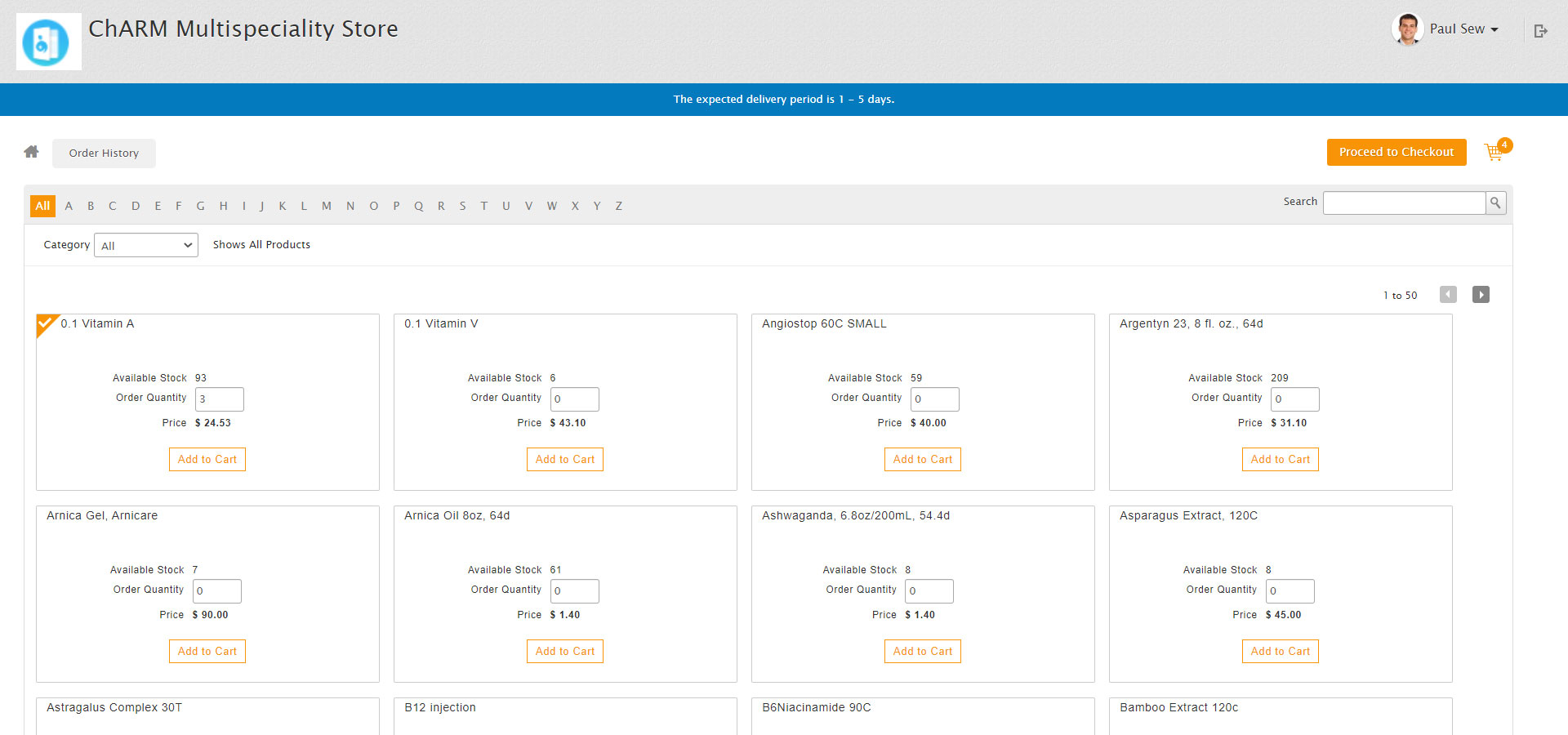Add Arnica Gel, Arnicare to cart
1568x735 pixels.
click(207, 651)
